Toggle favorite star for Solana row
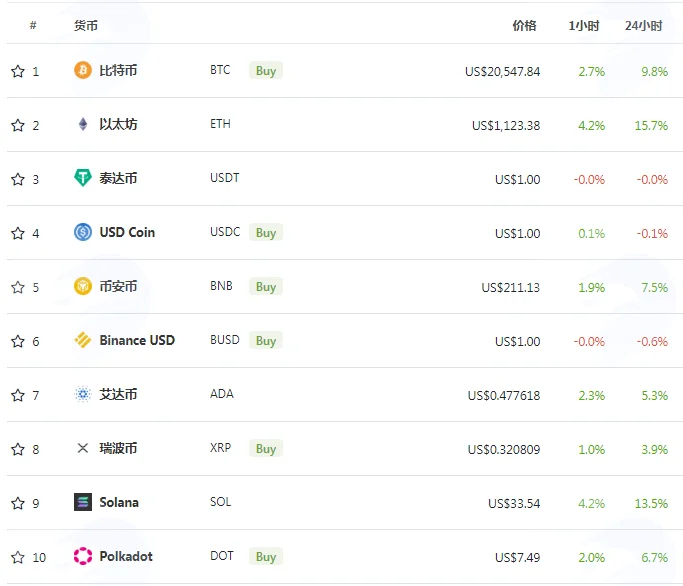 click(x=18, y=503)
